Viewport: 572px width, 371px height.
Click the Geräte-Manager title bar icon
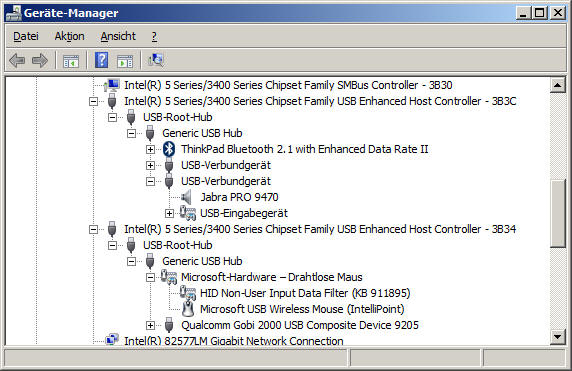click(x=13, y=13)
